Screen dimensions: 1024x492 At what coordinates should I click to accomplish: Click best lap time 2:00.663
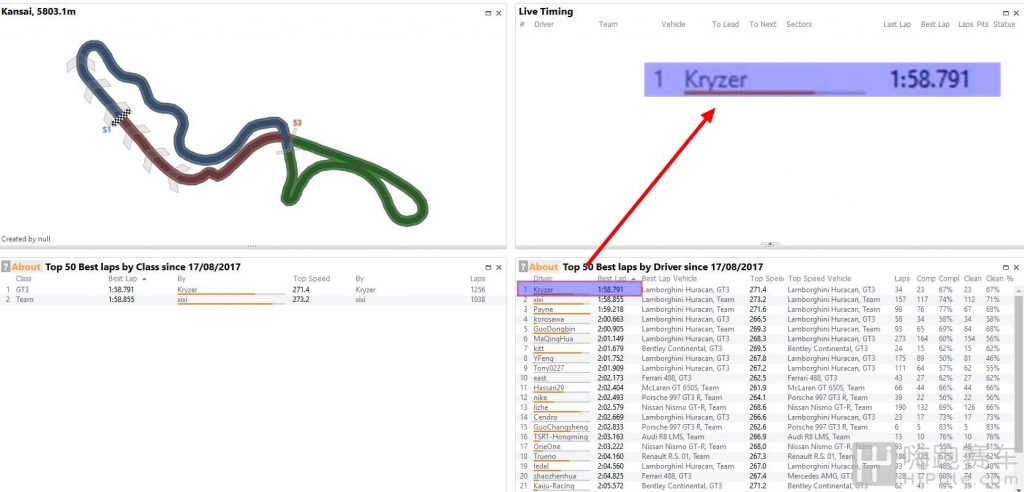610,319
